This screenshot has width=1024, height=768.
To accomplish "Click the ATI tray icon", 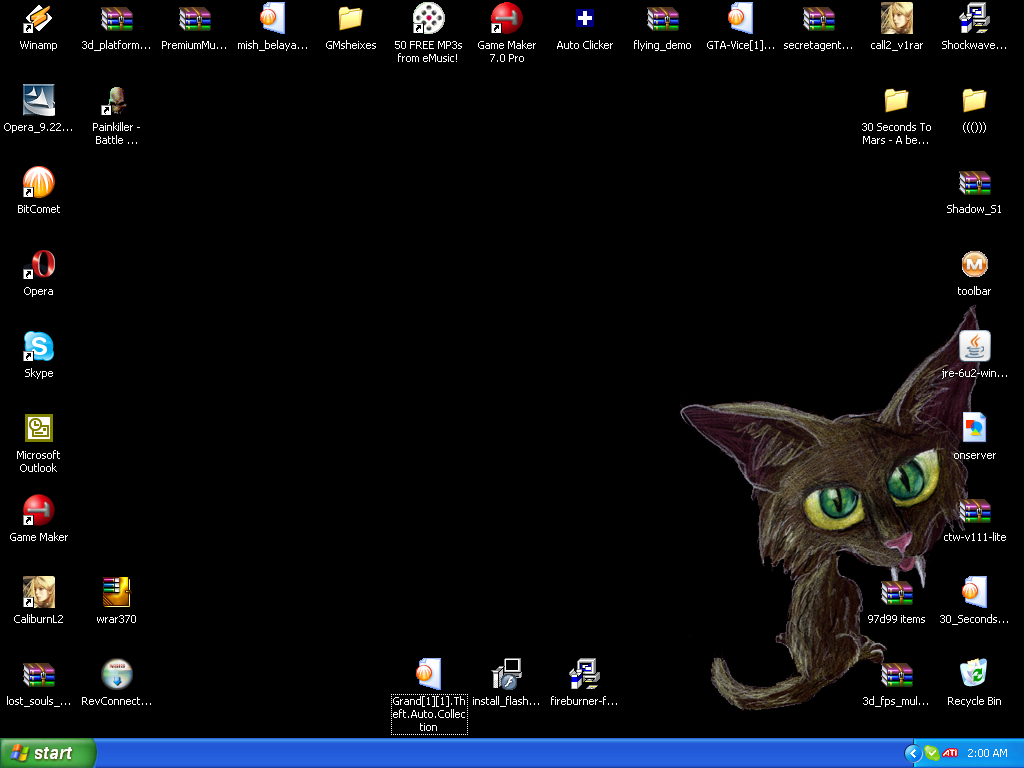I will (950, 754).
